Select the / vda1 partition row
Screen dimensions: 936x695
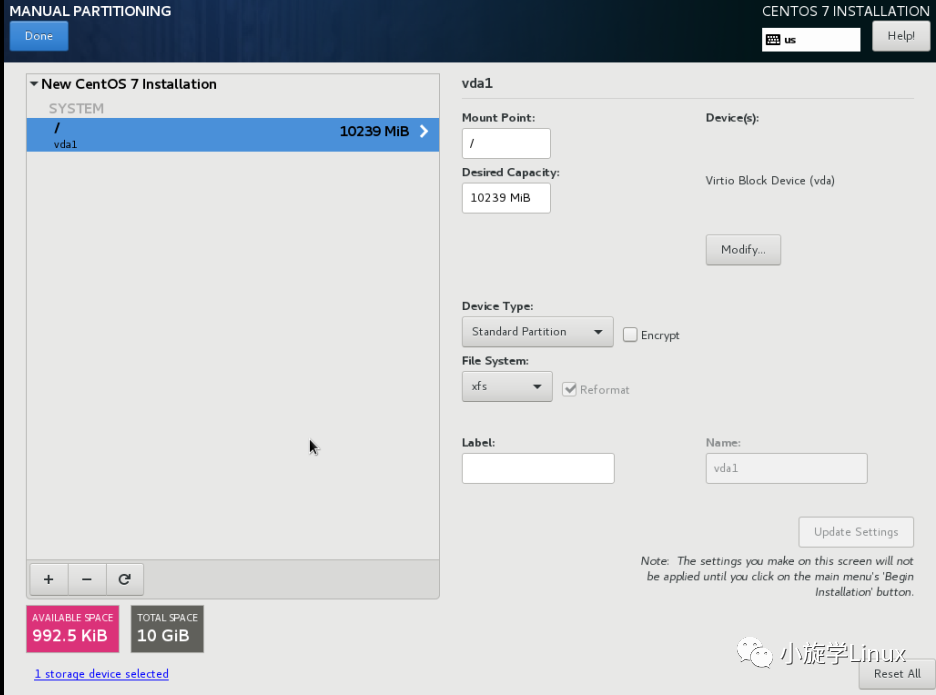[233, 134]
